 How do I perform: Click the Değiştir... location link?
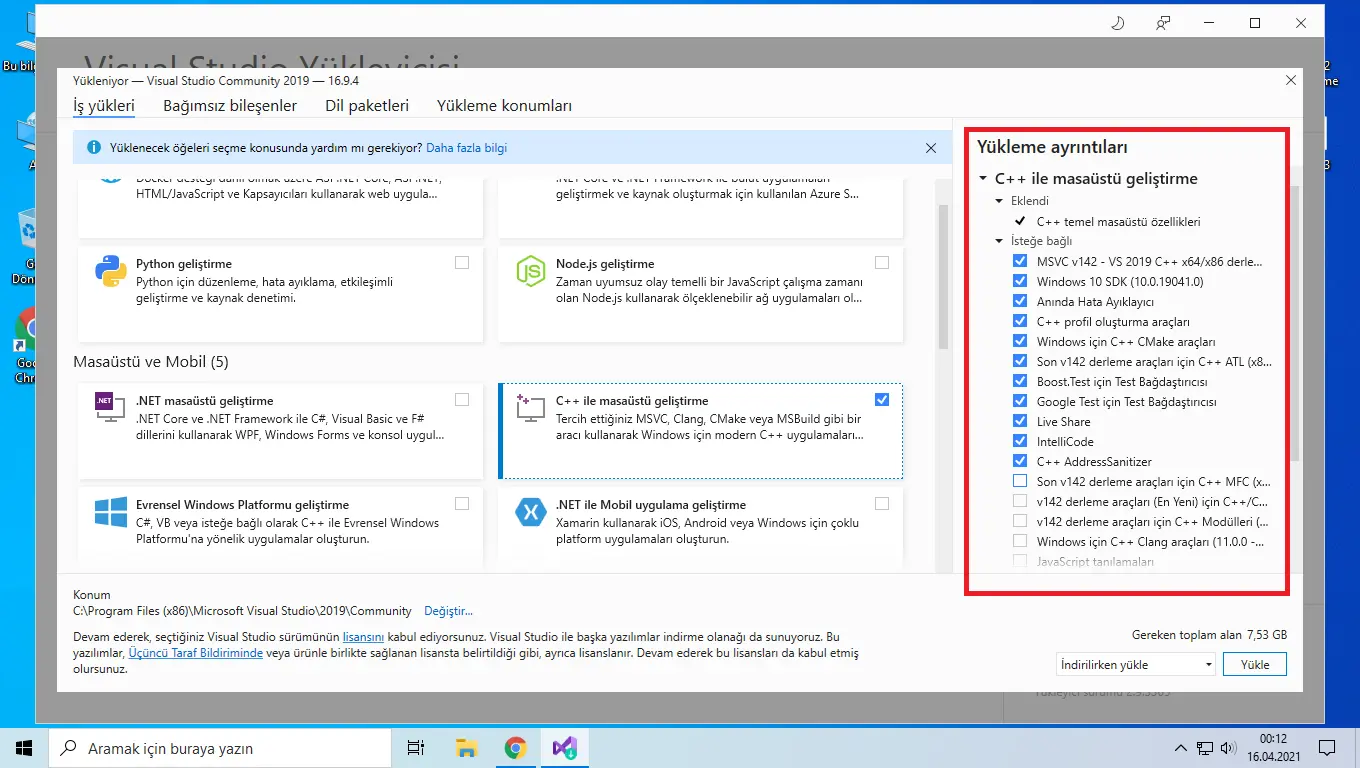[448, 611]
